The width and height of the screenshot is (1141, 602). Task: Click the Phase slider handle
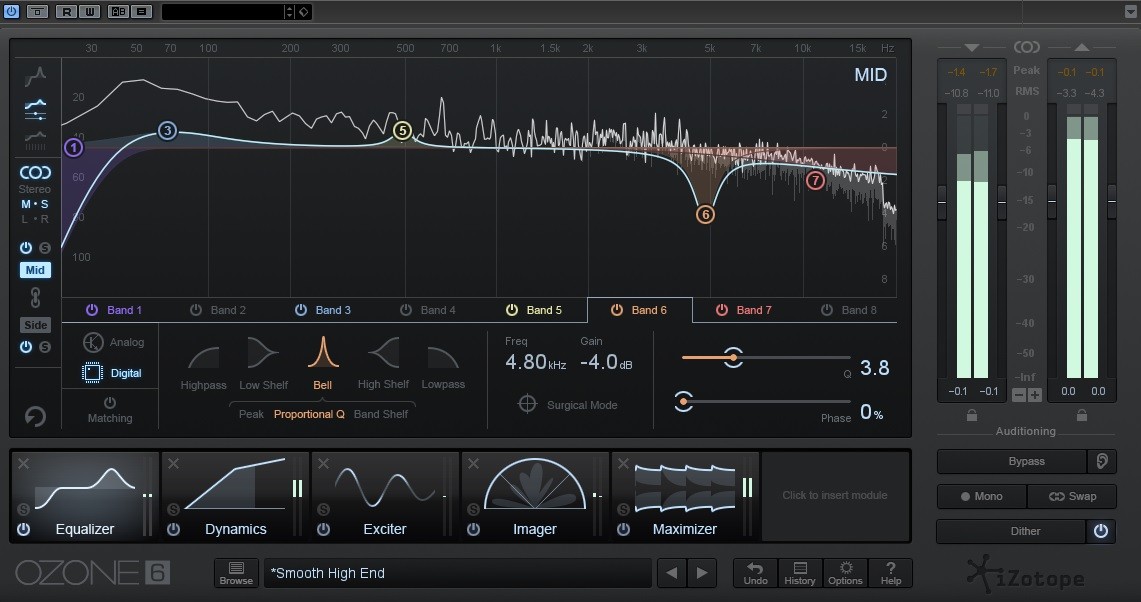(683, 401)
